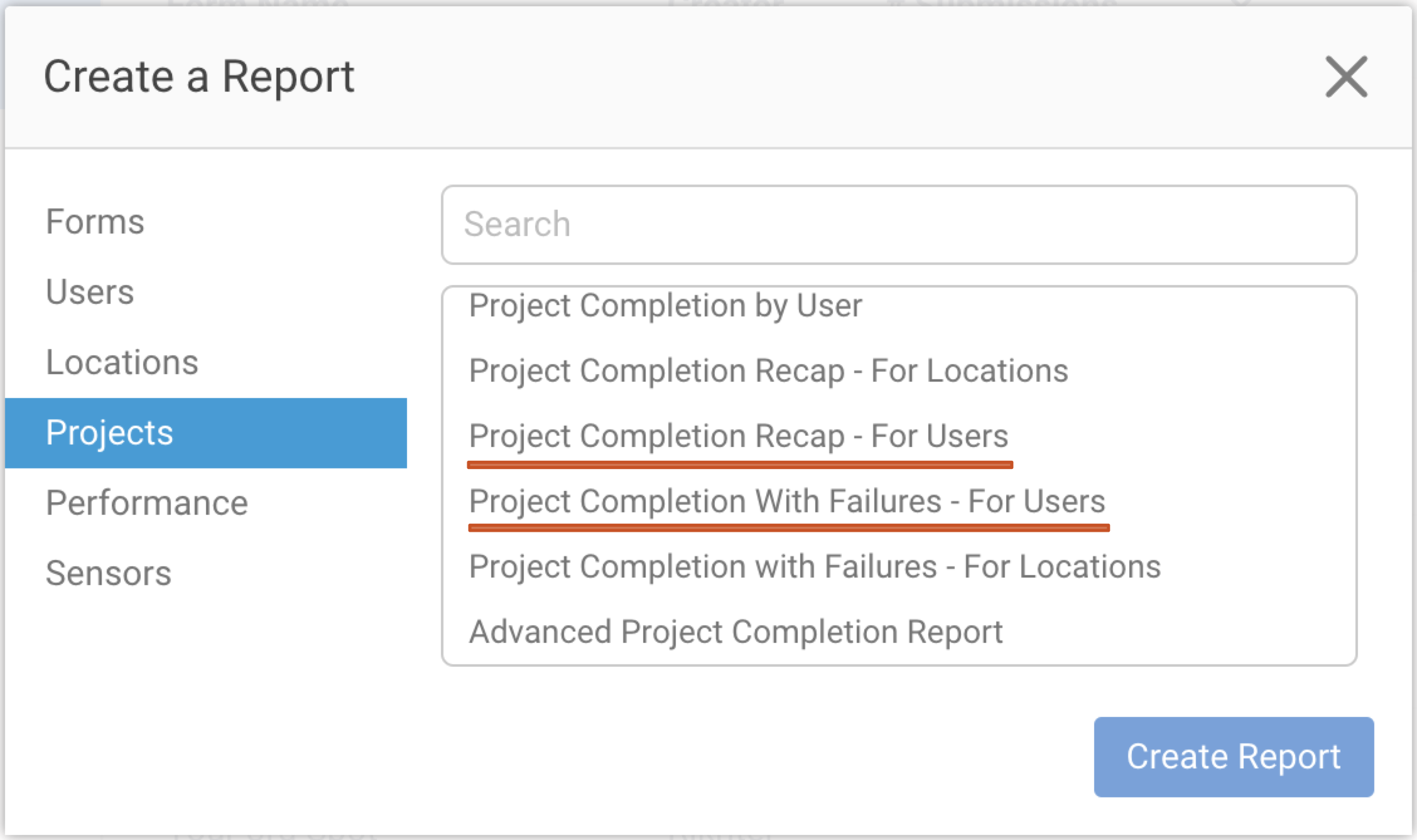Click the highlighted Projects sidebar entry
Image resolution: width=1417 pixels, height=840 pixels.
pyautogui.click(x=111, y=433)
